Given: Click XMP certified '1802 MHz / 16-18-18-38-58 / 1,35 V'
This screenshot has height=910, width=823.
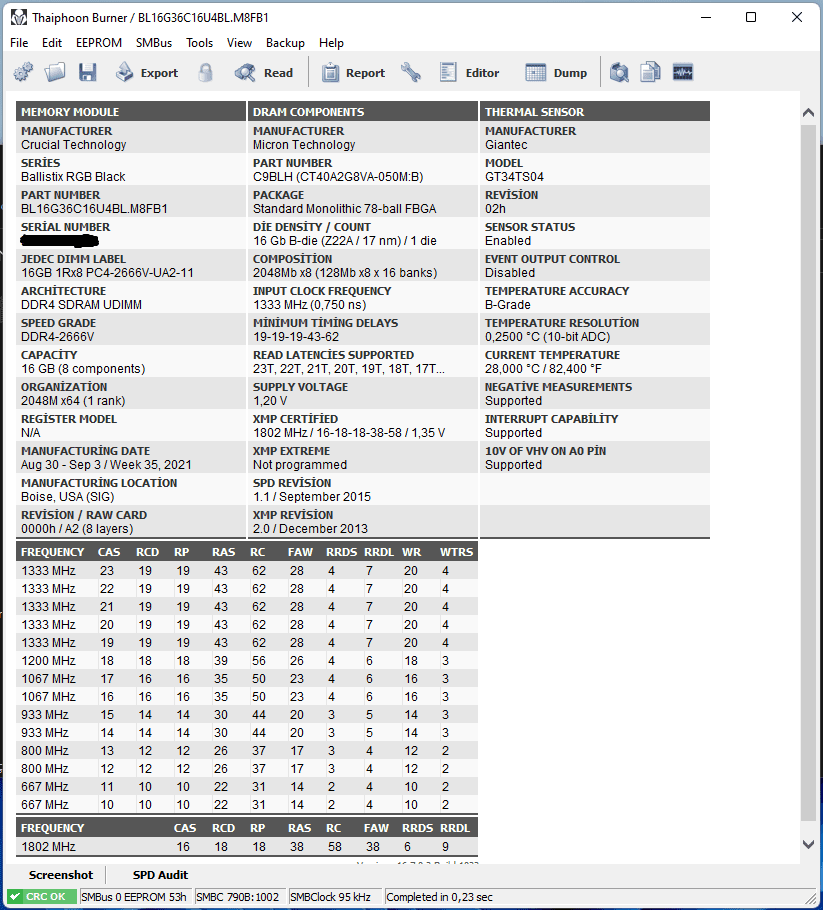Looking at the screenshot, I should [x=349, y=433].
